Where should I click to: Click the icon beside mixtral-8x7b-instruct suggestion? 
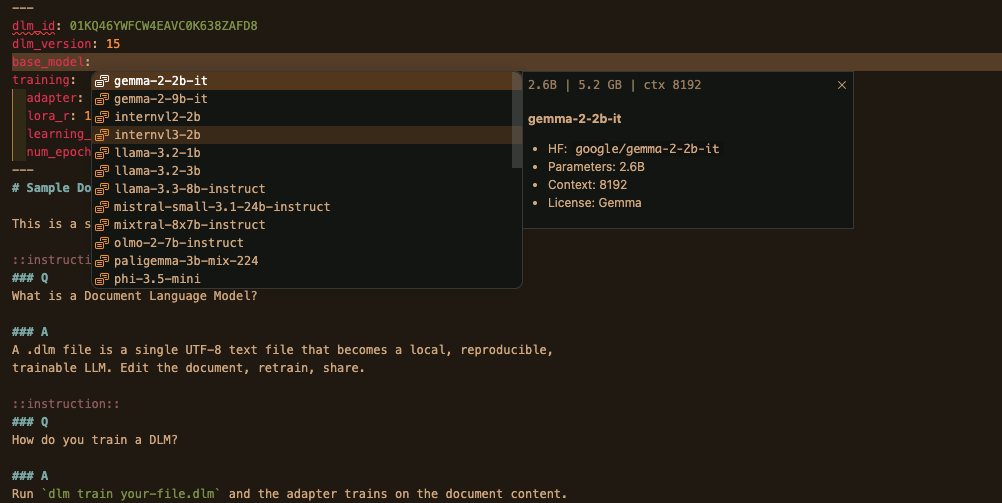(x=102, y=225)
